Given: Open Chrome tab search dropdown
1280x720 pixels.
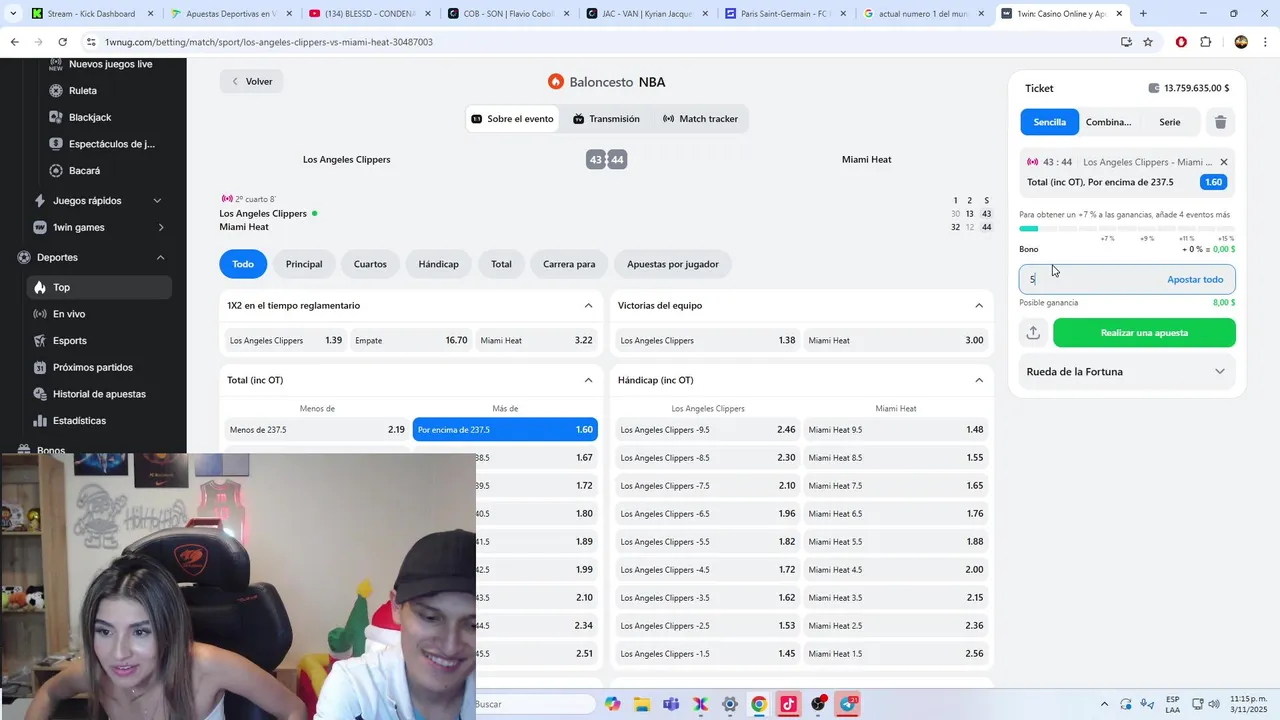Looking at the screenshot, I should pyautogui.click(x=13, y=14).
